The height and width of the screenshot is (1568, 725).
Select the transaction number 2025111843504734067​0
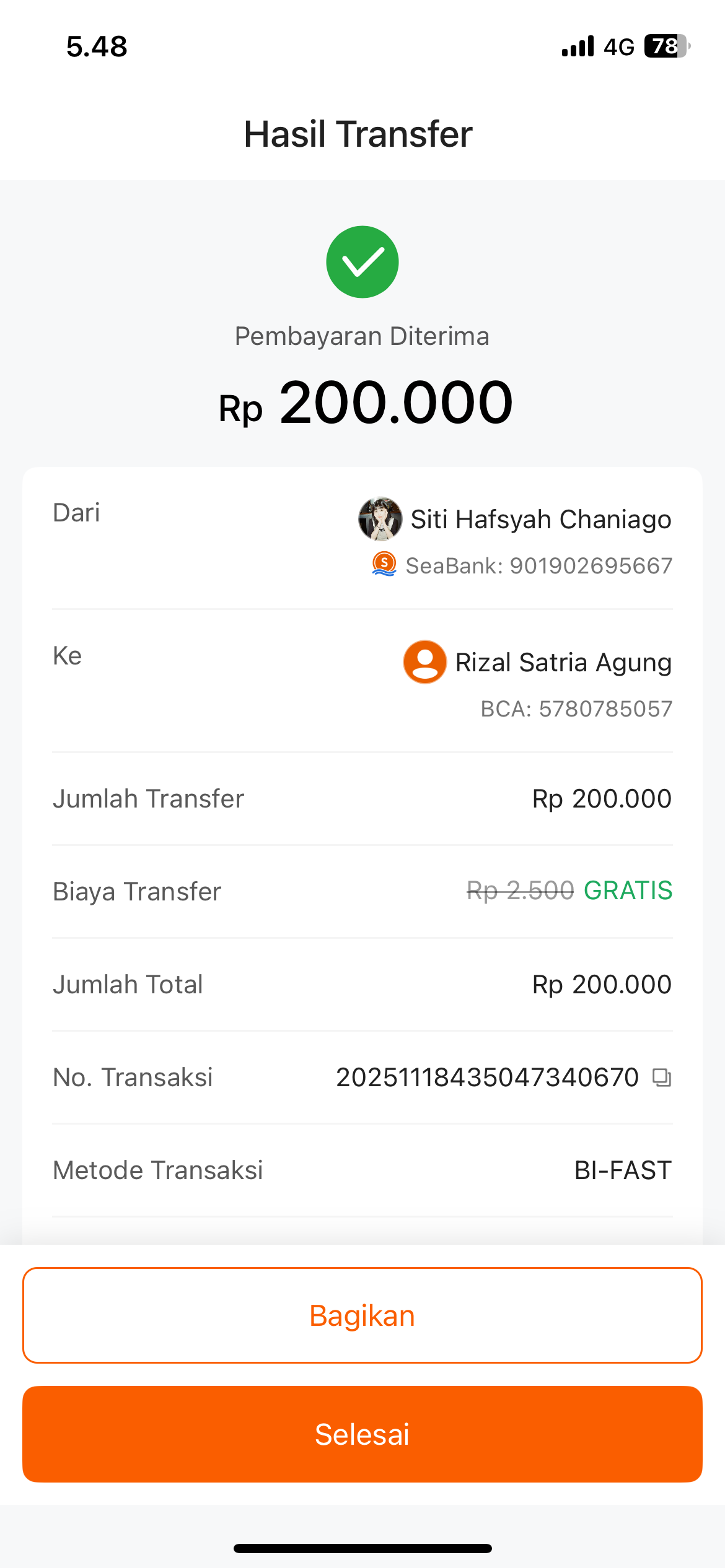(x=487, y=1078)
